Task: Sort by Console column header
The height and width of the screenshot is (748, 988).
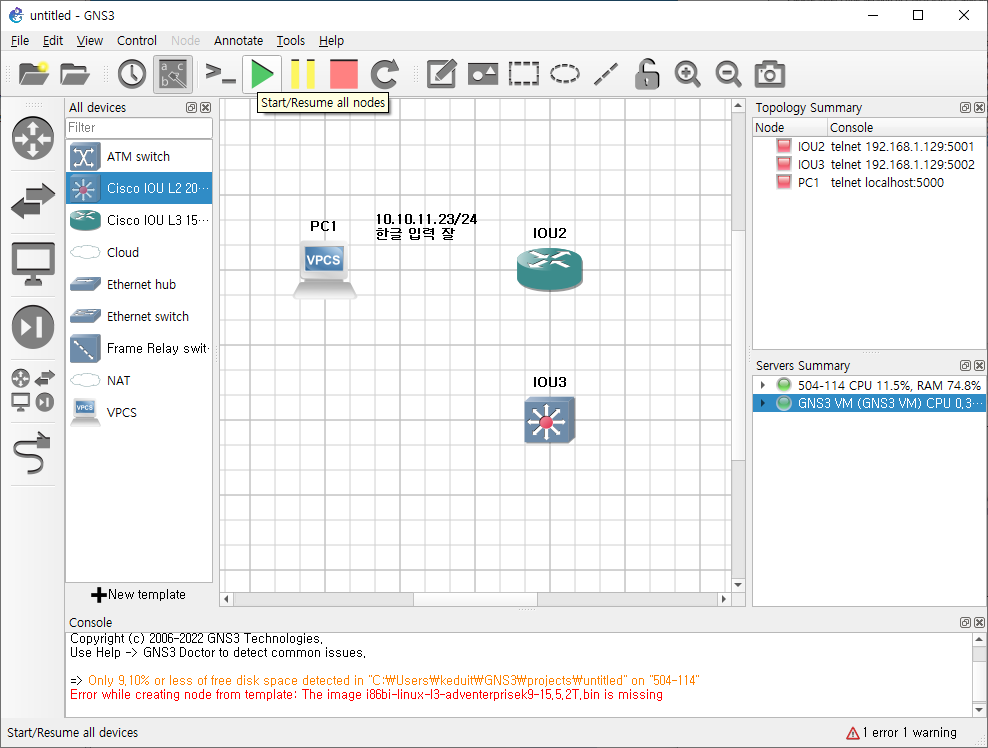Action: tap(906, 127)
